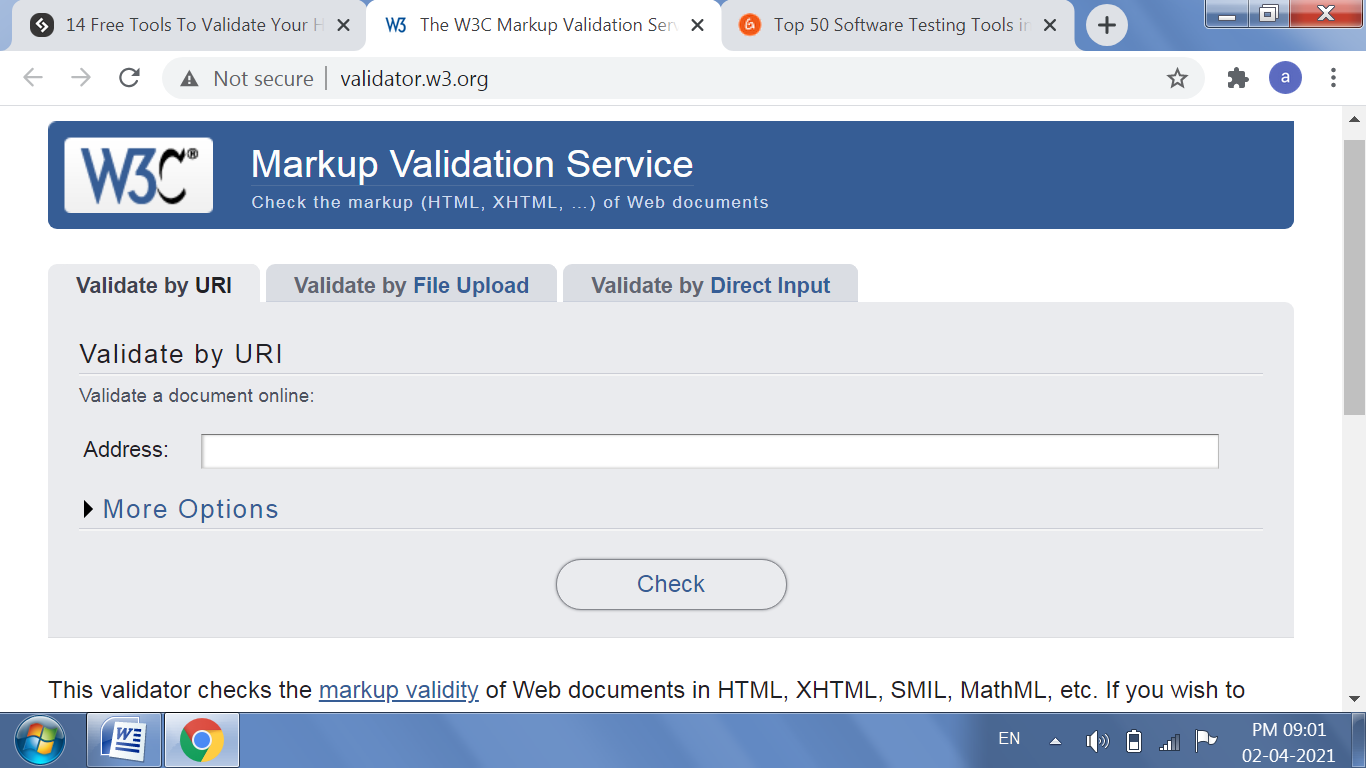Close the 'Top 50 Software Testing Tools' tab

pos(1050,26)
